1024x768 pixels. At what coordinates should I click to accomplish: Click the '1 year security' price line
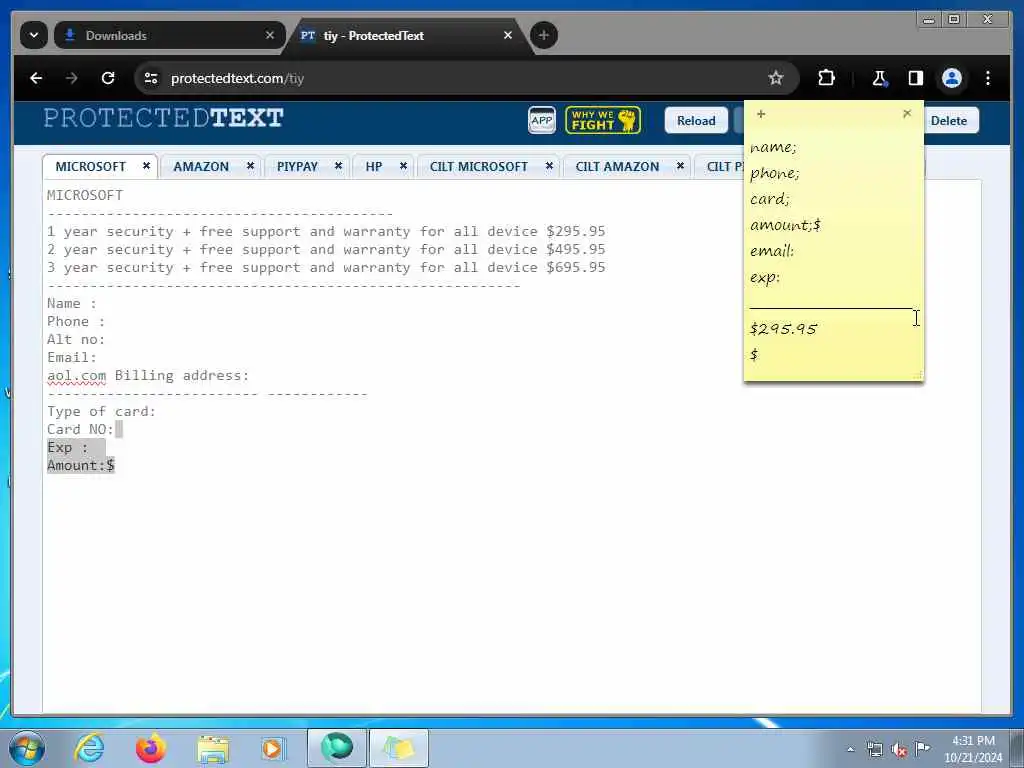click(x=326, y=231)
